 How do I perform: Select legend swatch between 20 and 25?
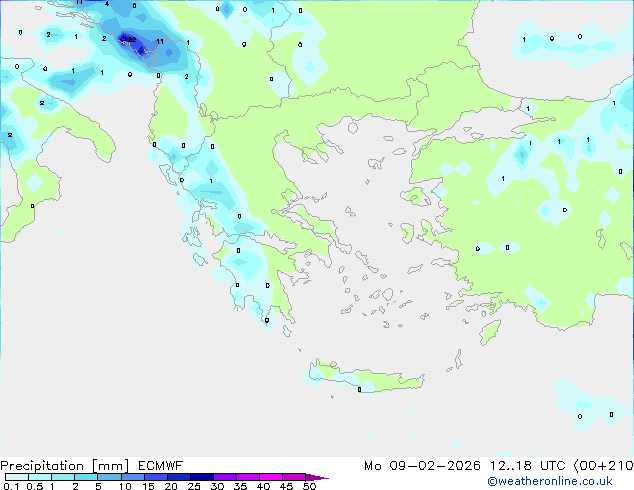(179, 477)
